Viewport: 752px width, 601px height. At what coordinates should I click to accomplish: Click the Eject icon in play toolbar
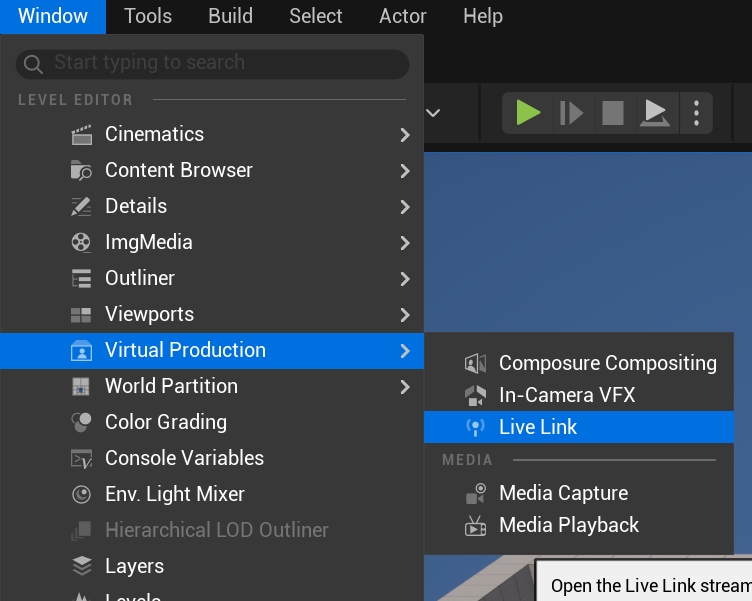click(654, 112)
